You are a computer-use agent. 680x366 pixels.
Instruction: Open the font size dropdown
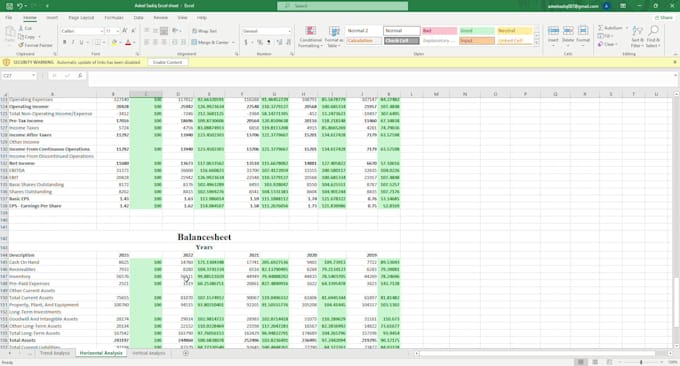[118, 31]
